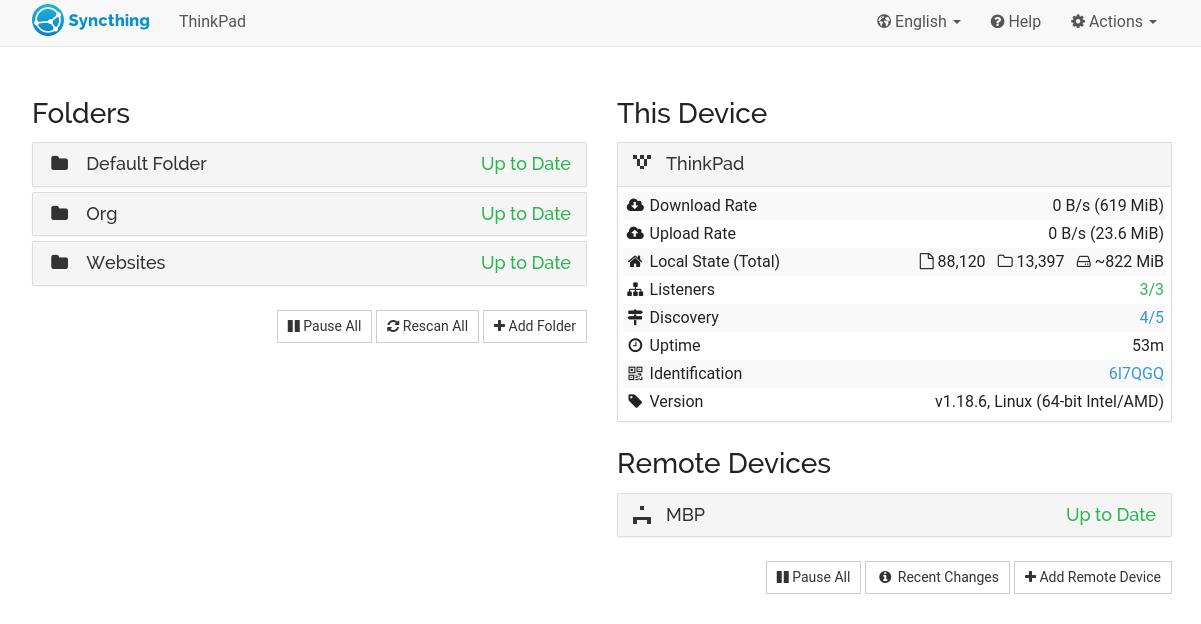Click the Add Folder button
Screen dimensions: 1201x624
[535, 326]
